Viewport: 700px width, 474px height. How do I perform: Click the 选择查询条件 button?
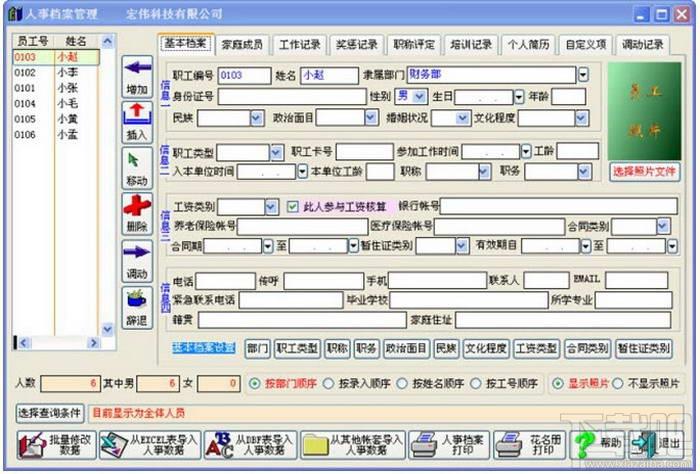(50, 412)
